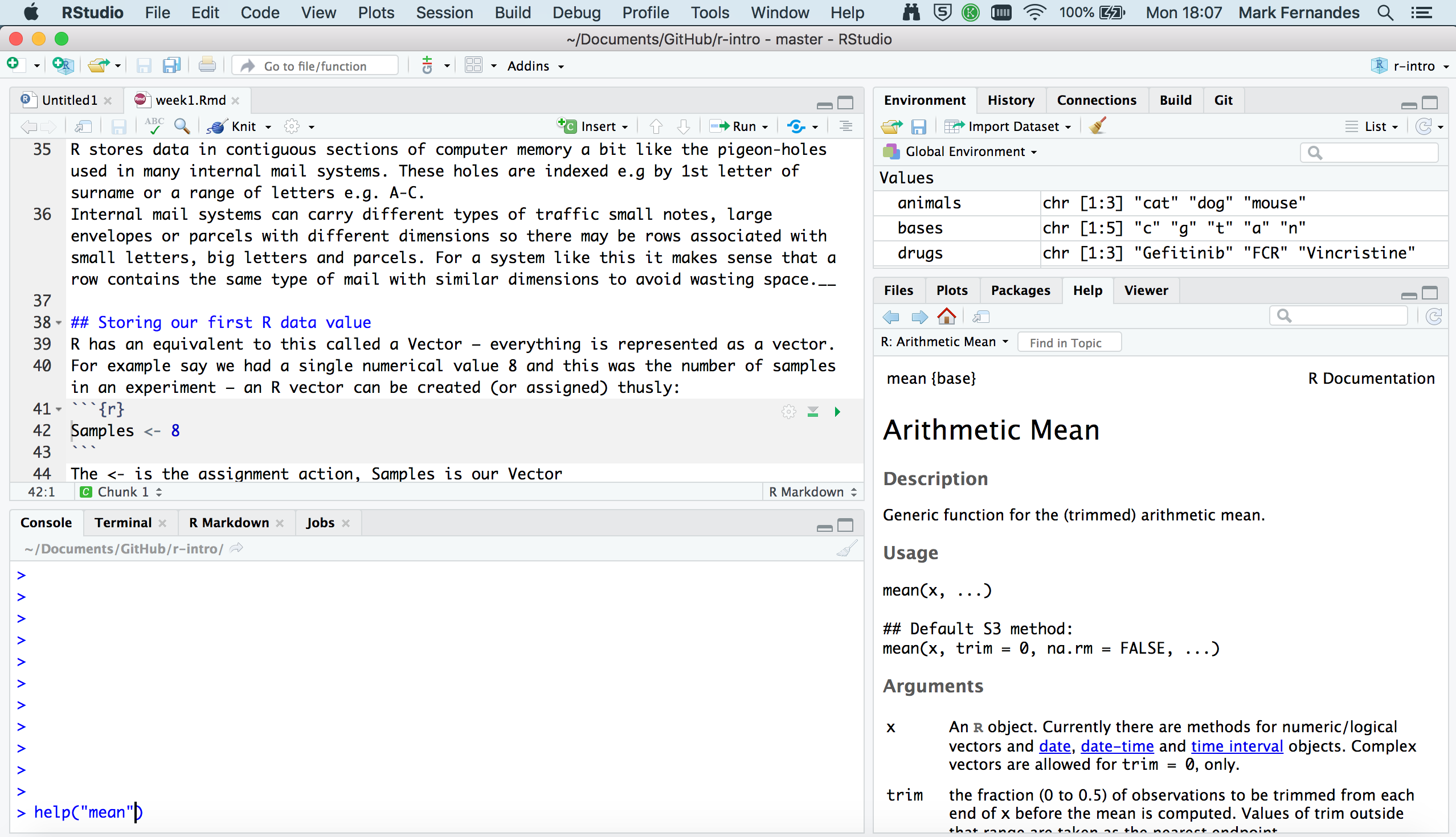
Task: Open Insert chunk dropdown
Action: click(592, 126)
